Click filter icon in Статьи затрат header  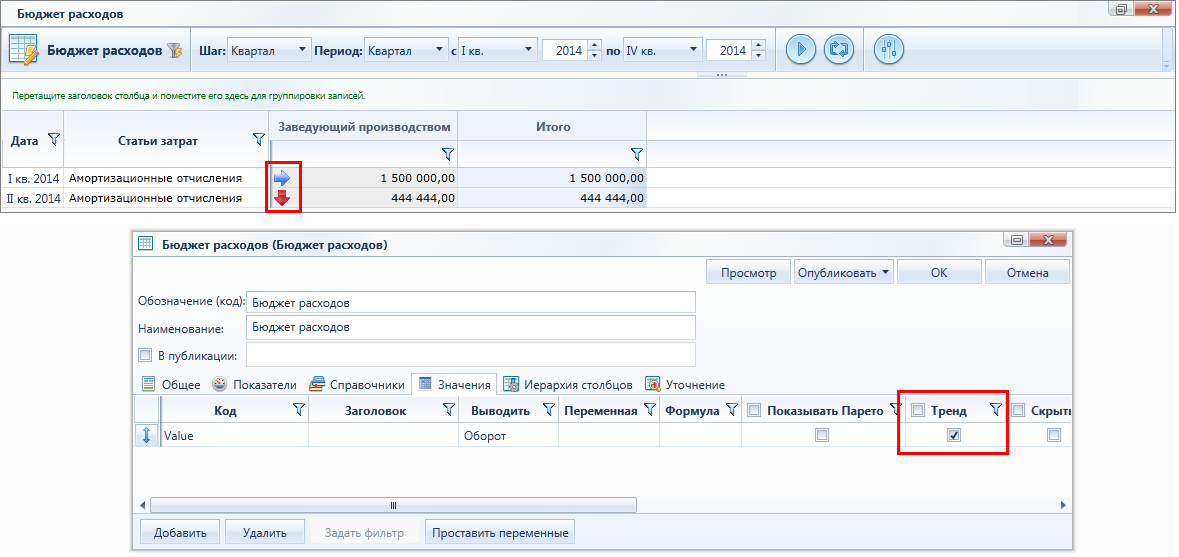pyautogui.click(x=259, y=139)
